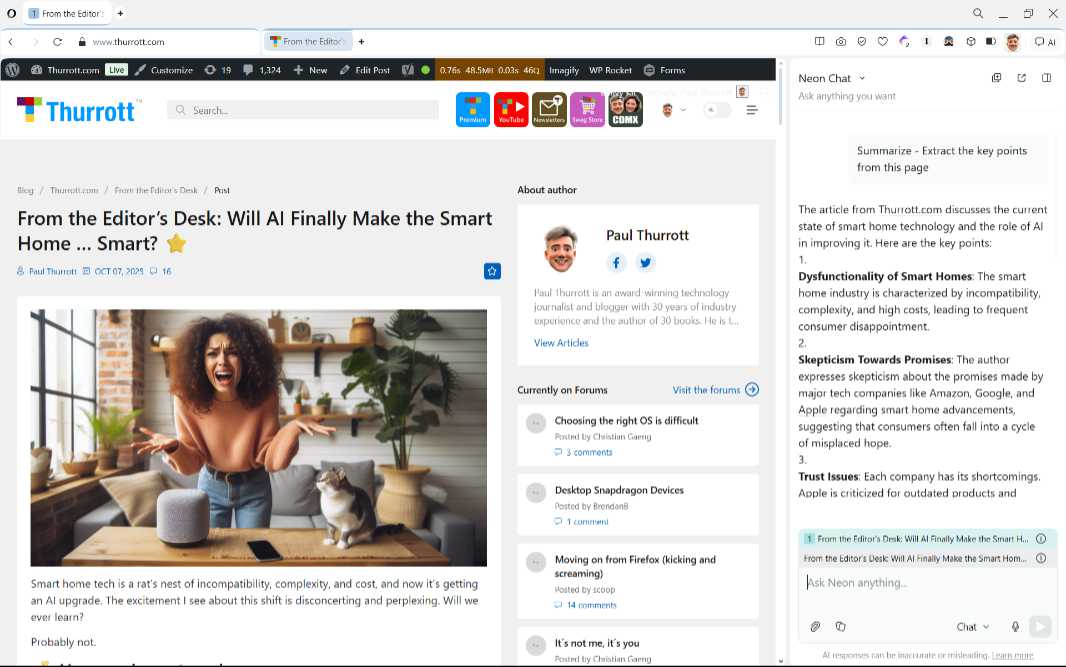
Task: Open the Newsletters tile icon
Action: (549, 109)
